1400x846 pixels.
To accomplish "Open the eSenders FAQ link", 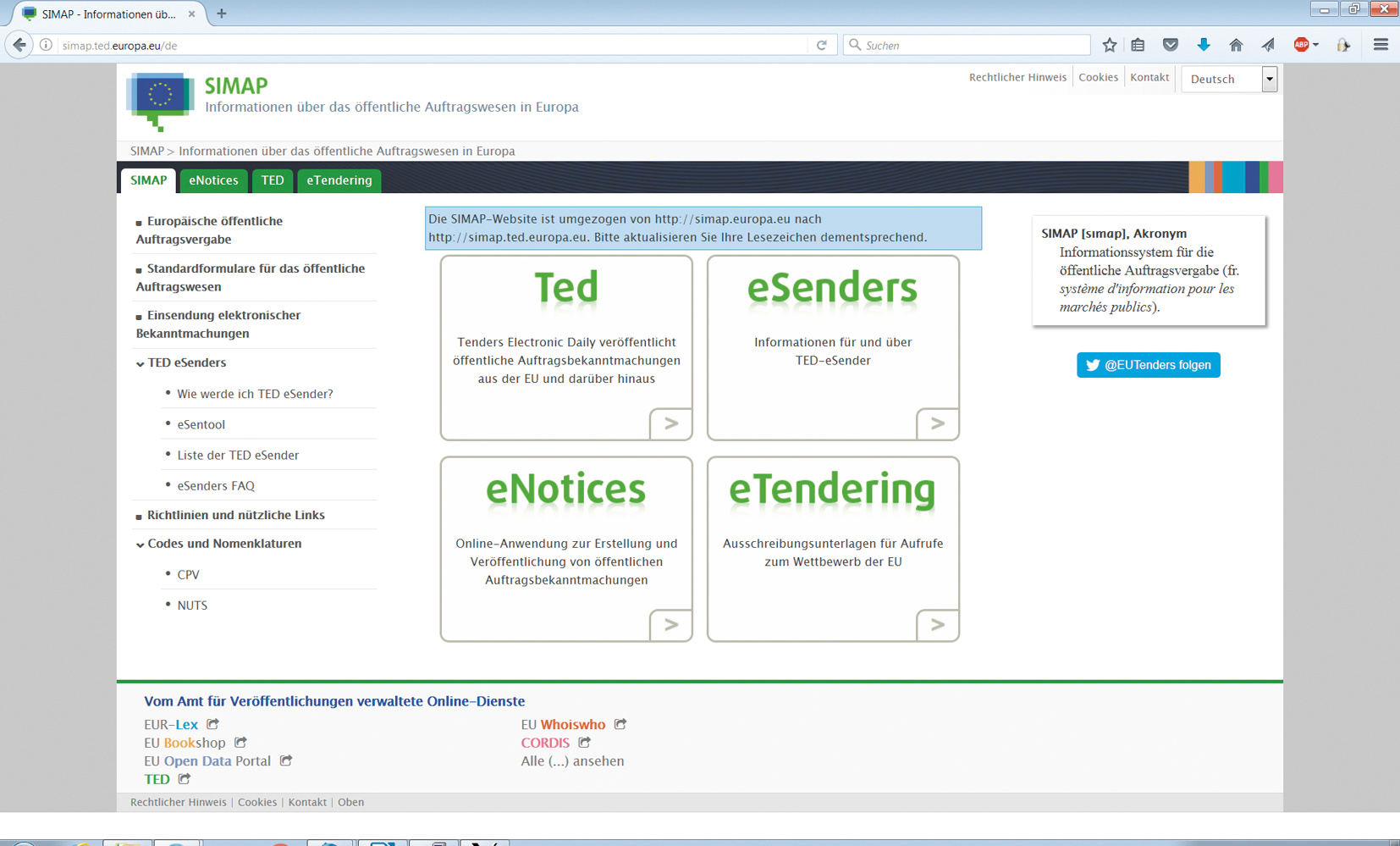I will tap(216, 485).
